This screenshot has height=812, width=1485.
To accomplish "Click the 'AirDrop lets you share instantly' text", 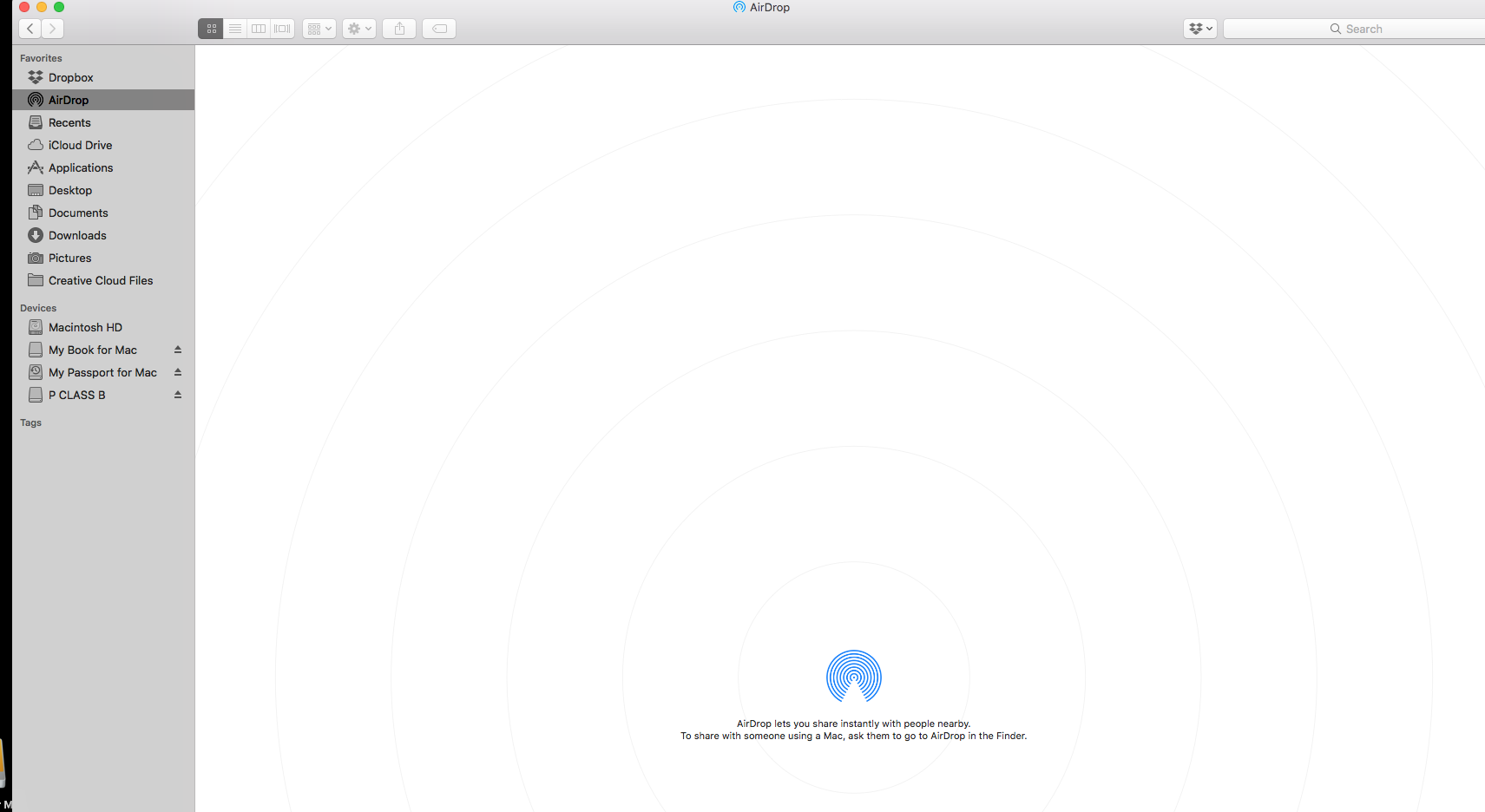I will 854,724.
